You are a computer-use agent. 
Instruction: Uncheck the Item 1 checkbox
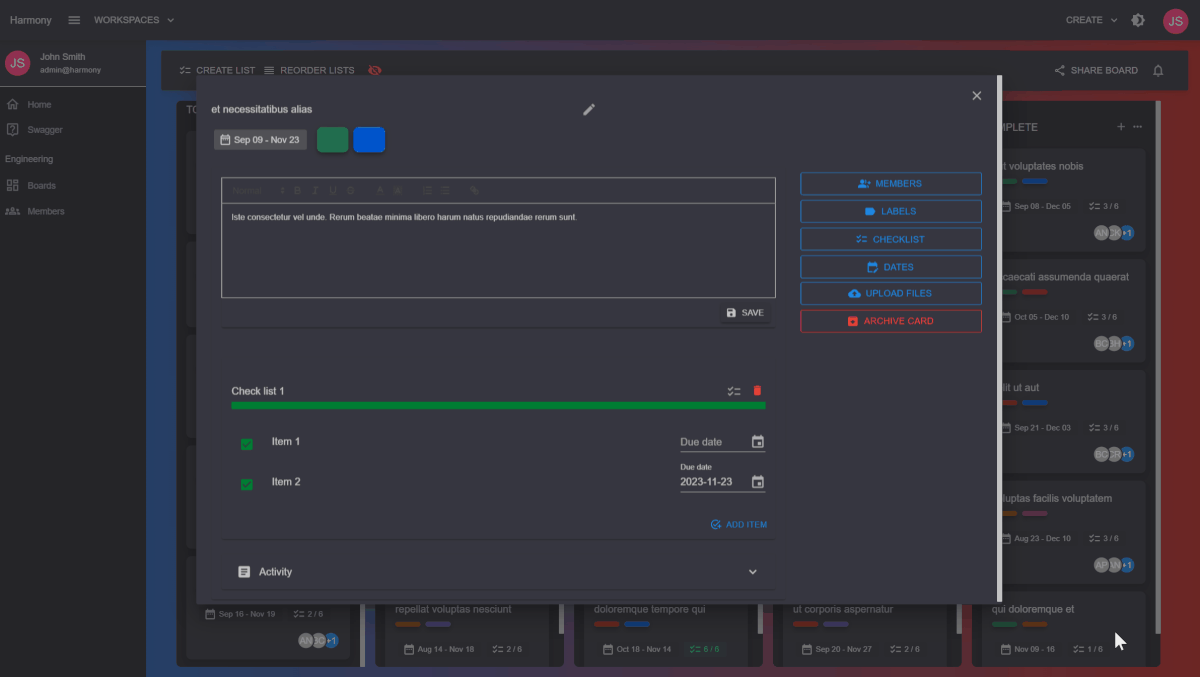pyautogui.click(x=247, y=444)
